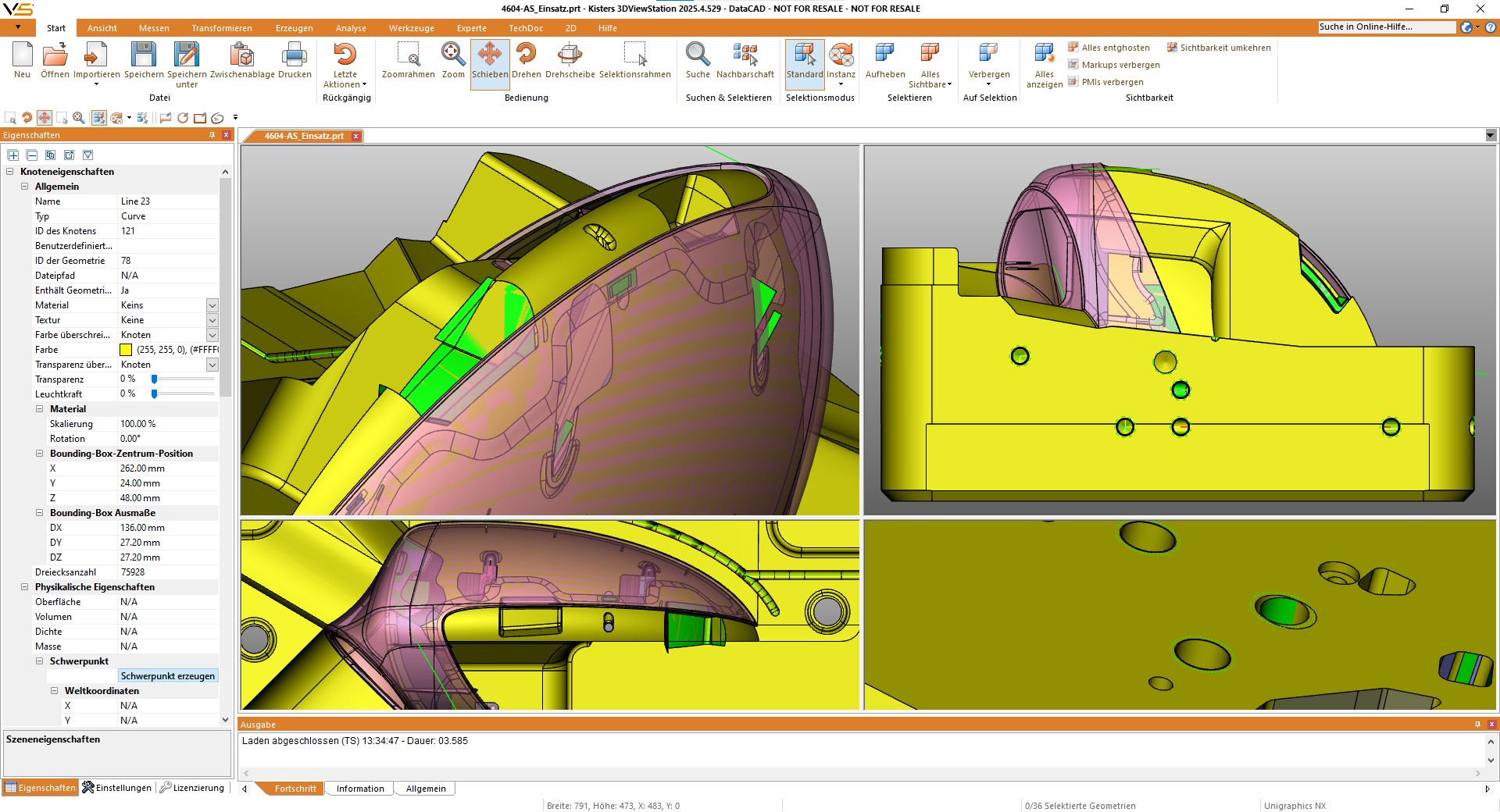Screen dimensions: 1500x812
Task: Open the Analyse ribbon tab
Action: [x=351, y=28]
